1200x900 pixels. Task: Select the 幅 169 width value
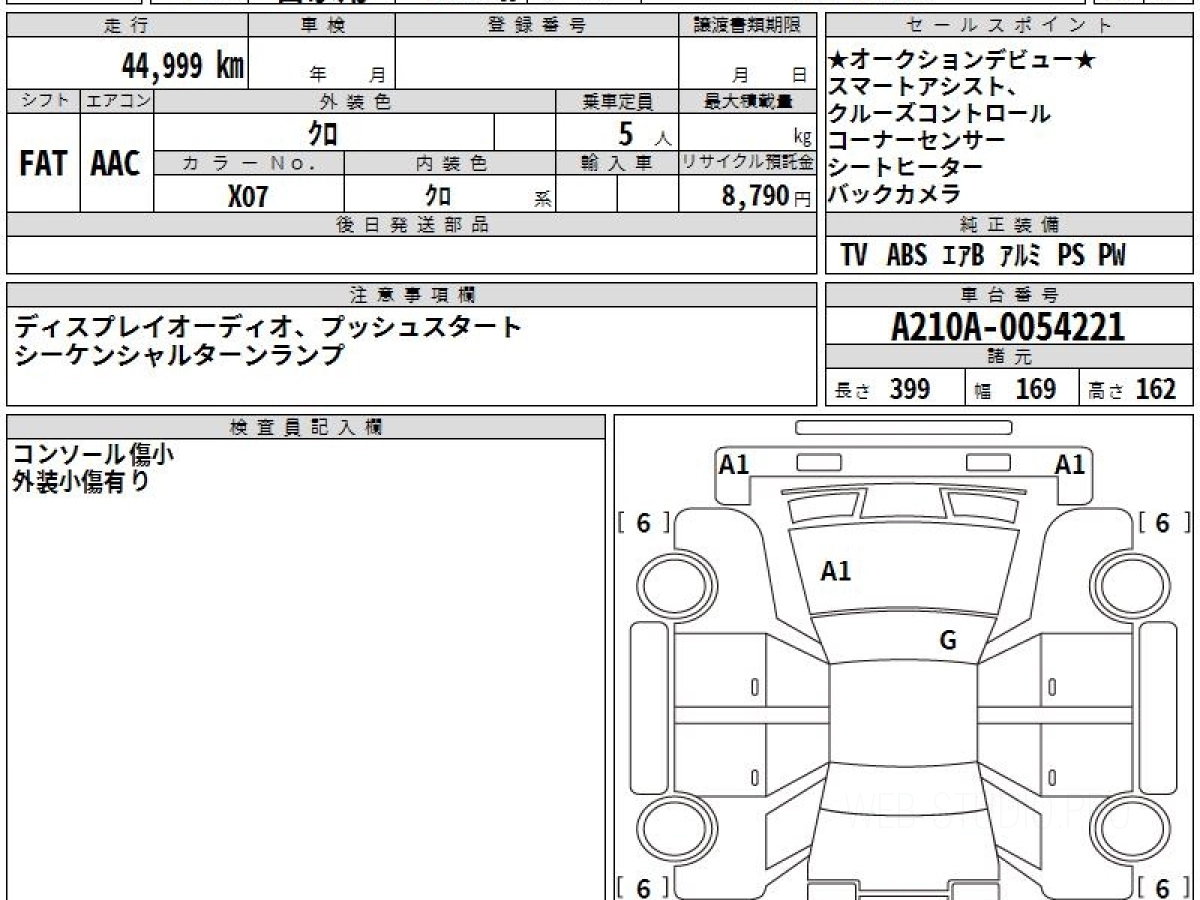coord(1016,389)
